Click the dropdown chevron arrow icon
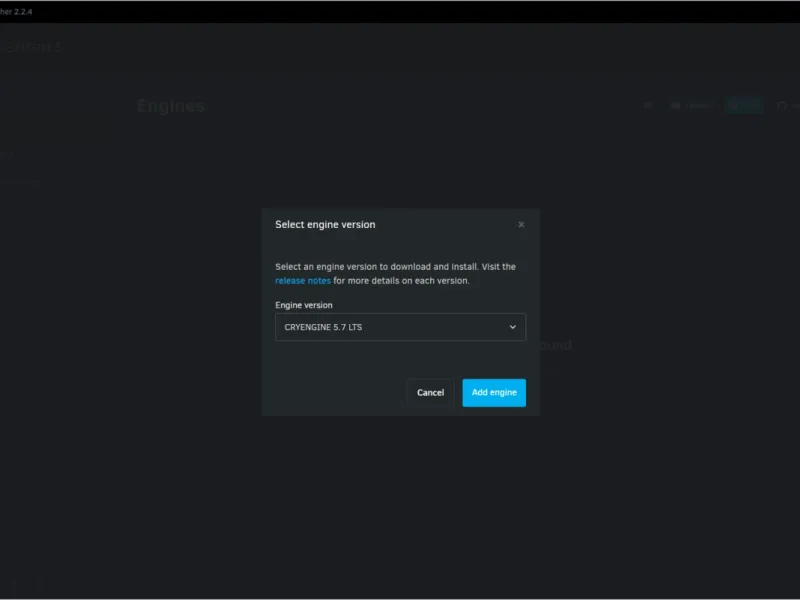This screenshot has height=600, width=800. (x=513, y=327)
